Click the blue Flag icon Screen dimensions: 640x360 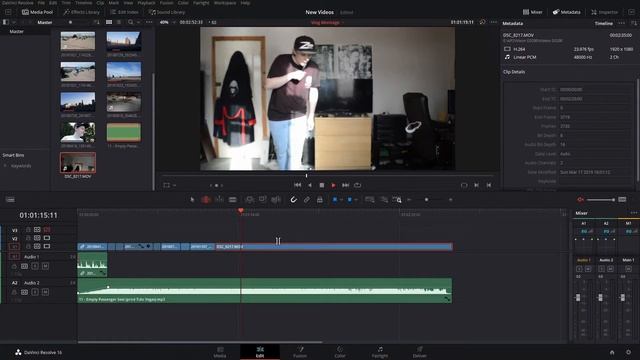pos(335,200)
